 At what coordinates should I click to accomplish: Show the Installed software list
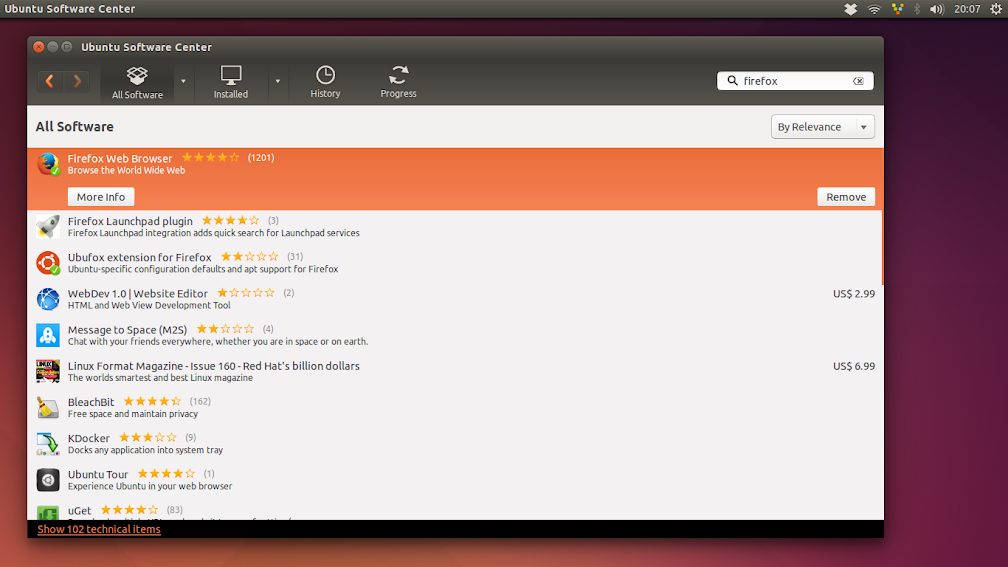coord(231,82)
